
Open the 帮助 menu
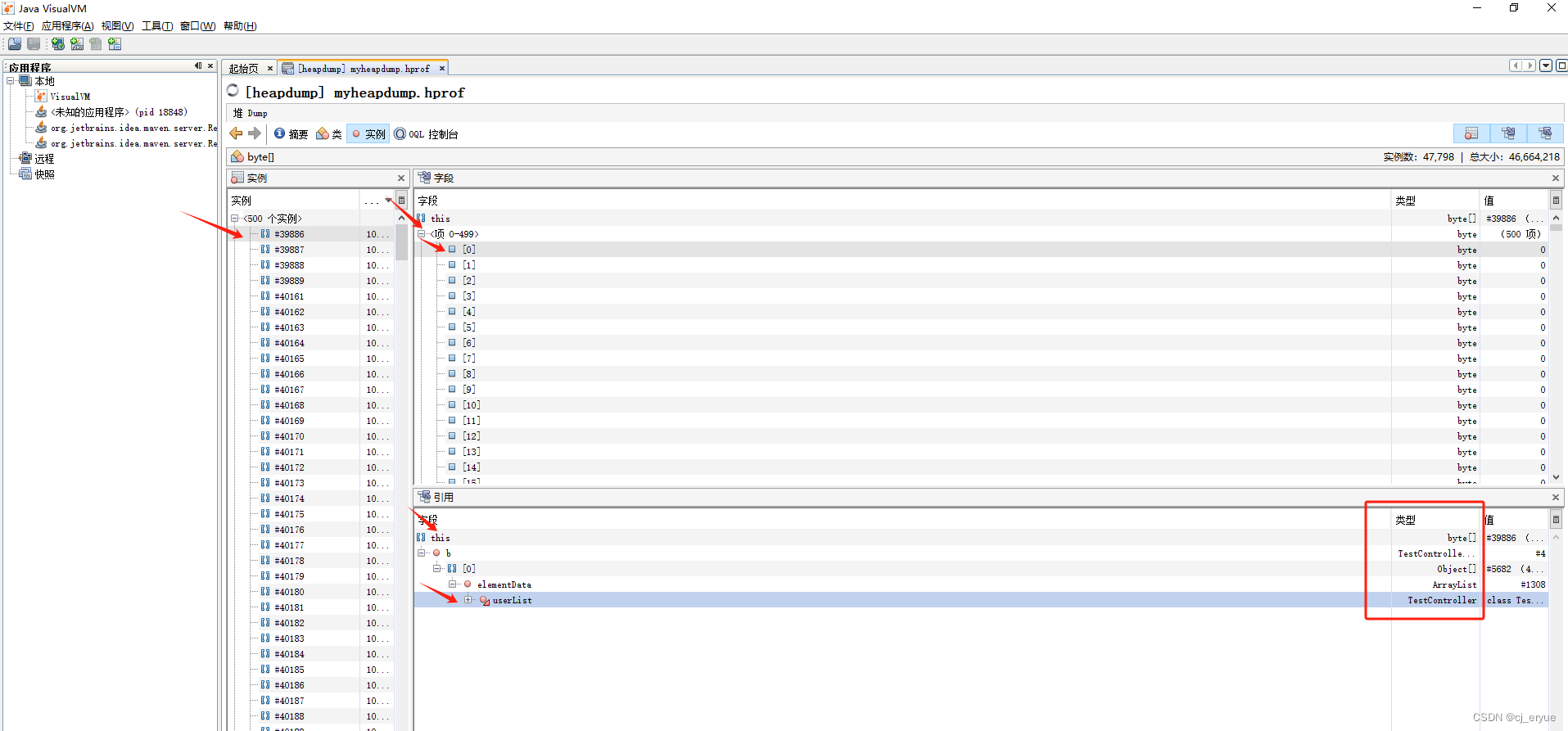tap(240, 26)
